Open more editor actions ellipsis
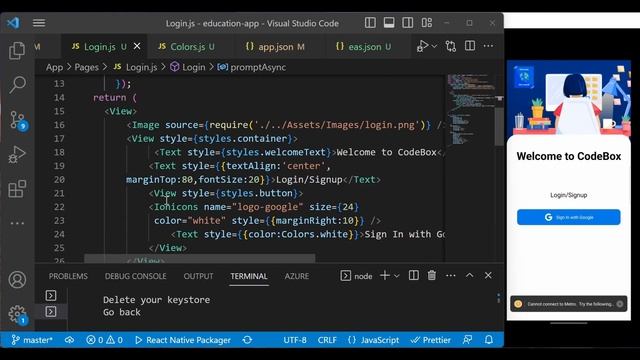Viewport: 640px width, 360px height. pos(488,46)
